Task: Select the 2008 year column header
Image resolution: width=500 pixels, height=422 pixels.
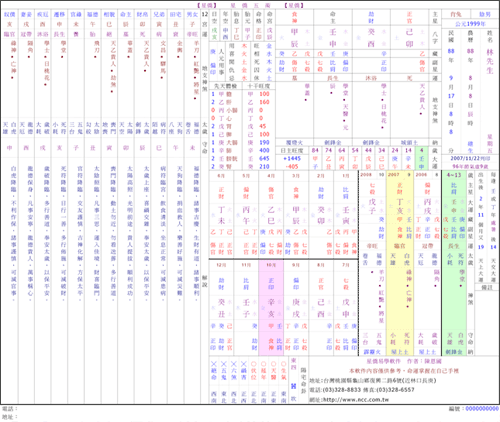Action: pos(372,174)
